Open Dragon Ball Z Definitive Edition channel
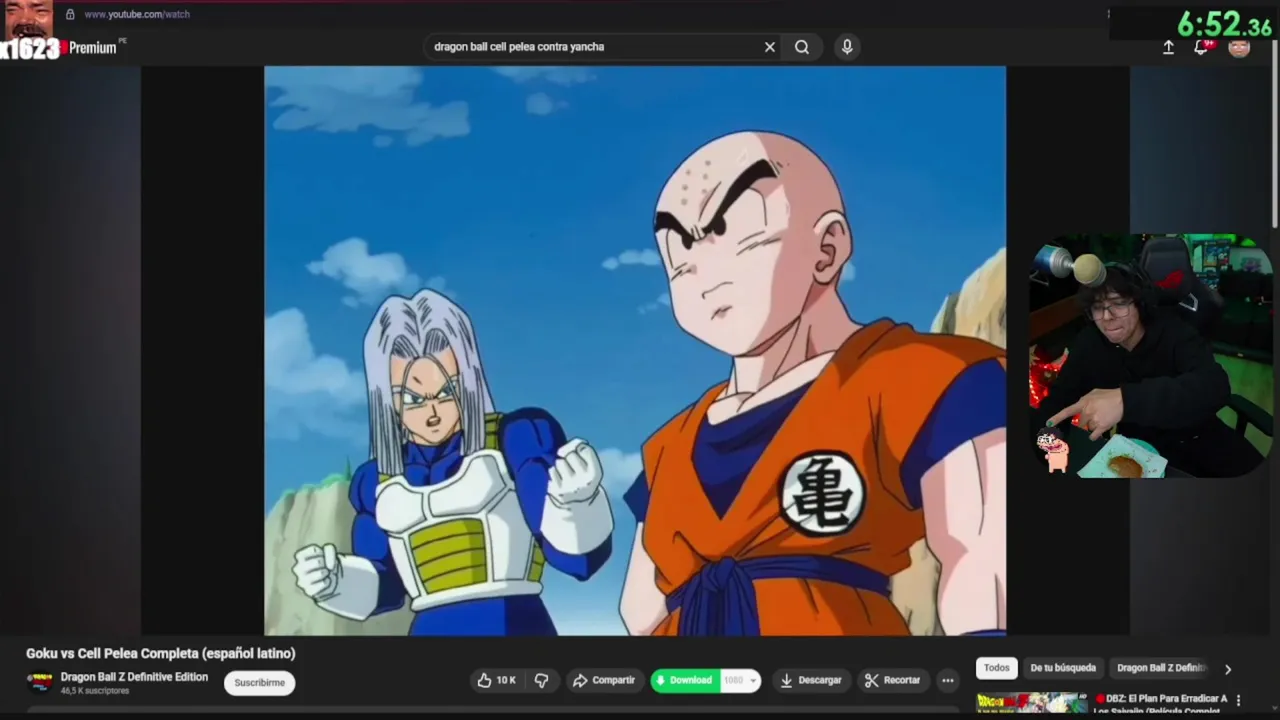Screen dimensions: 1280x720 (134, 677)
